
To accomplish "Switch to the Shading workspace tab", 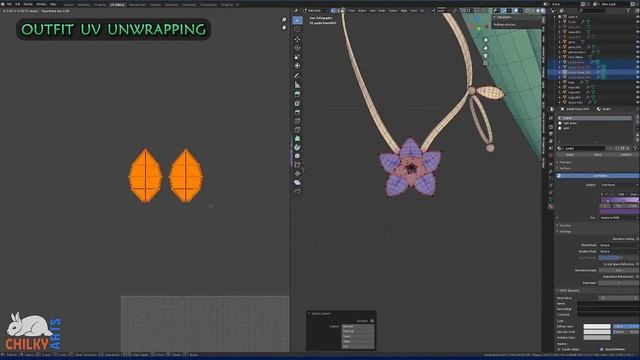I will [x=155, y=4].
